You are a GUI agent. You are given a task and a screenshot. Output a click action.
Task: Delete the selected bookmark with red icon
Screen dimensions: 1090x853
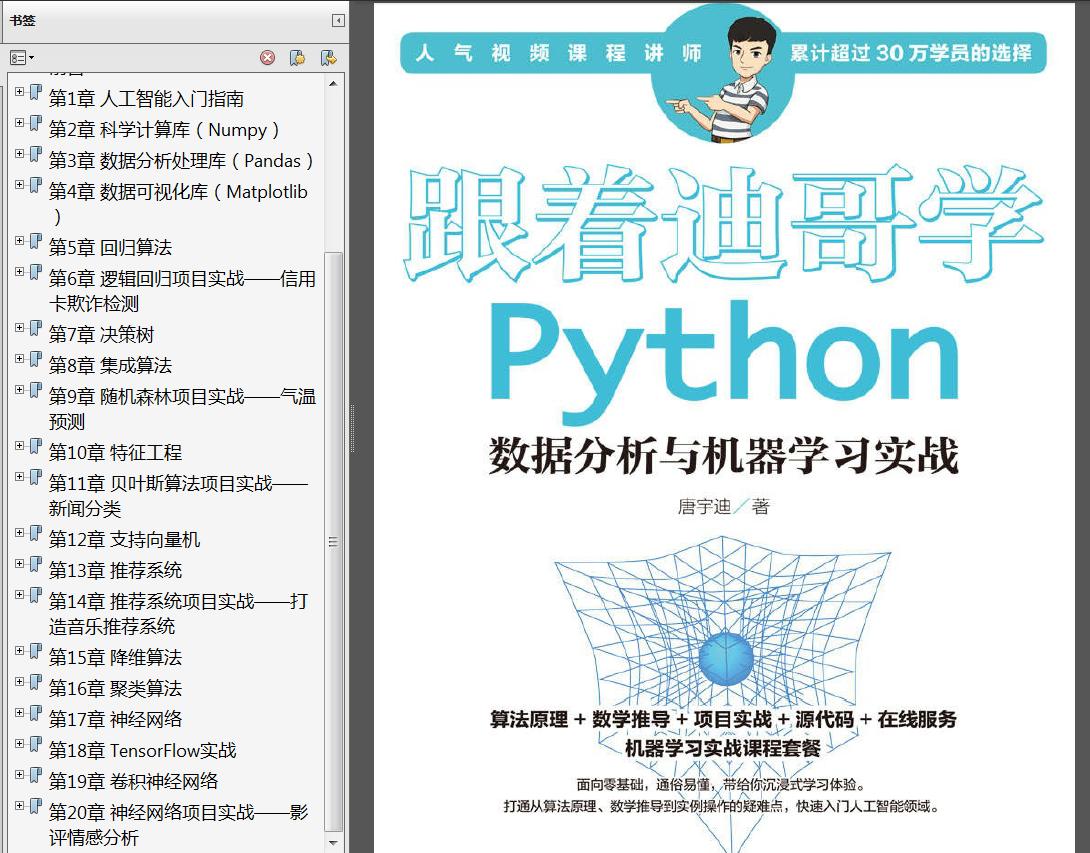pos(268,58)
